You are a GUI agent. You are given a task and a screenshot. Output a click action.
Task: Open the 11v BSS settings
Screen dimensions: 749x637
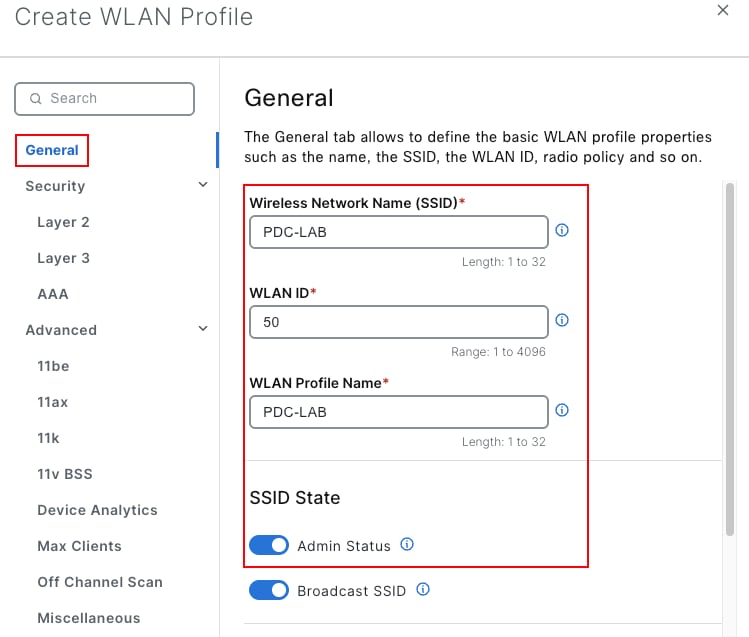(64, 474)
